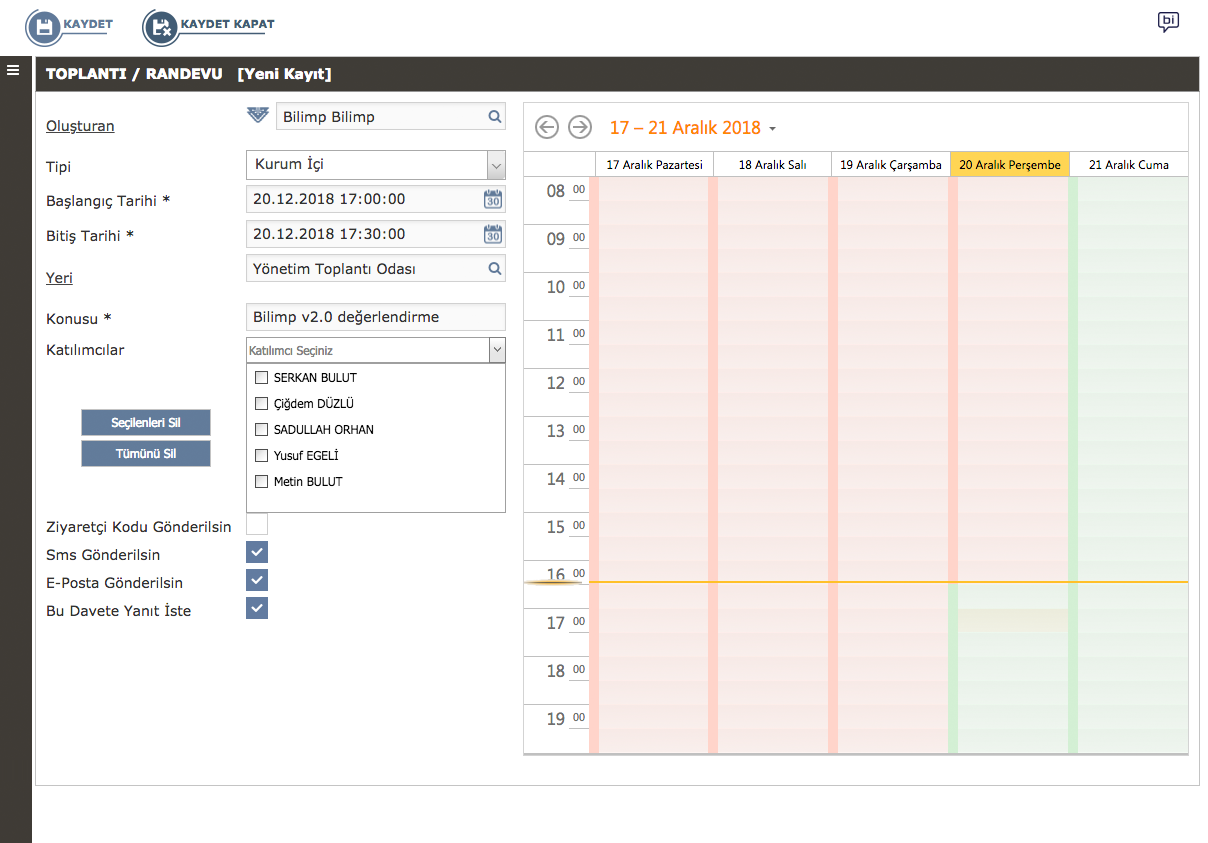Click search icon in Yeri field
This screenshot has width=1208, height=843.
[x=494, y=269]
